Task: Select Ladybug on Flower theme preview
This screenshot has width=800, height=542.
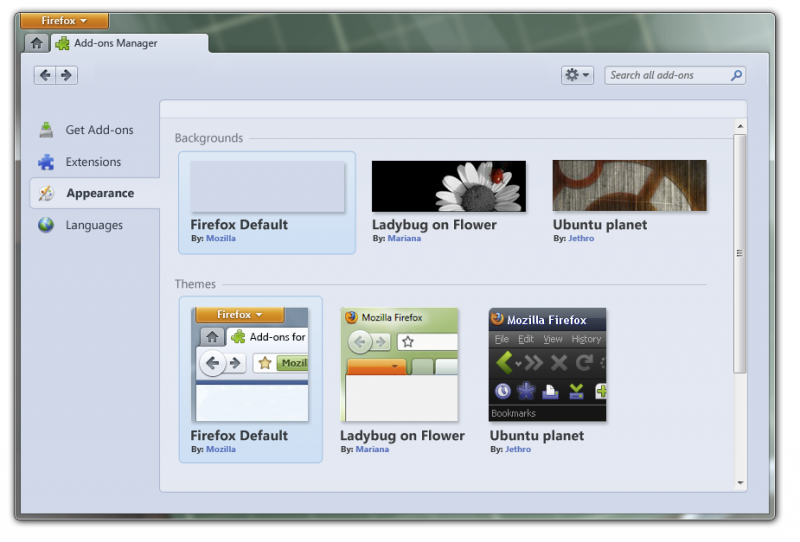Action: 399,364
